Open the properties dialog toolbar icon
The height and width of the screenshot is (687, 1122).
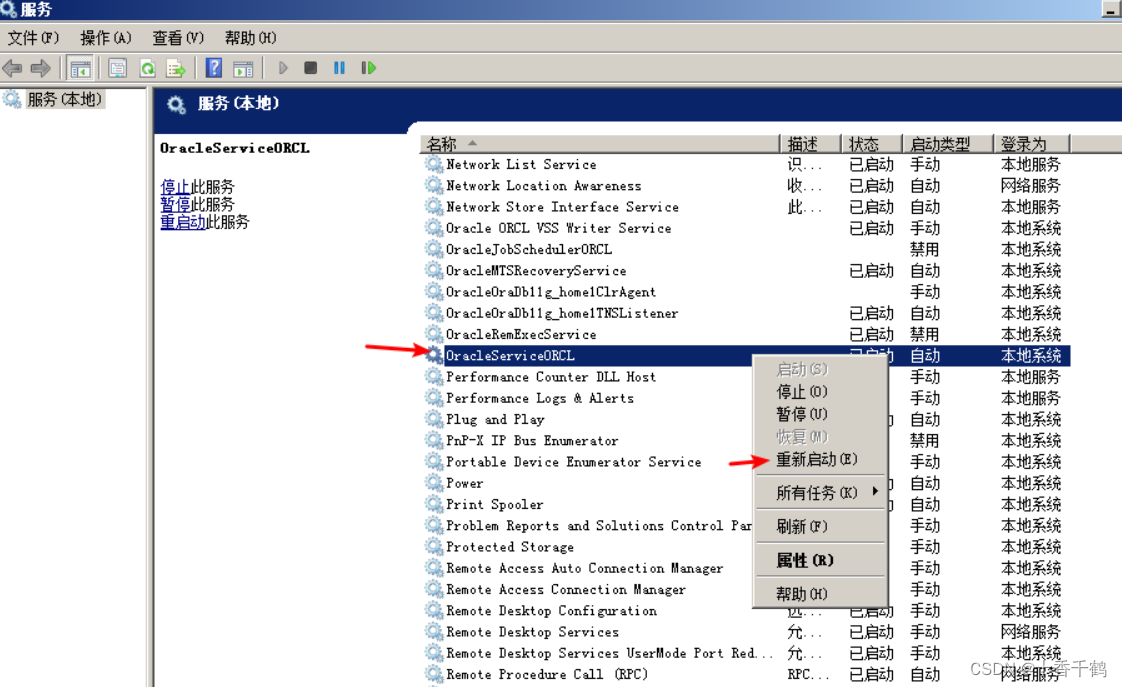pos(119,68)
